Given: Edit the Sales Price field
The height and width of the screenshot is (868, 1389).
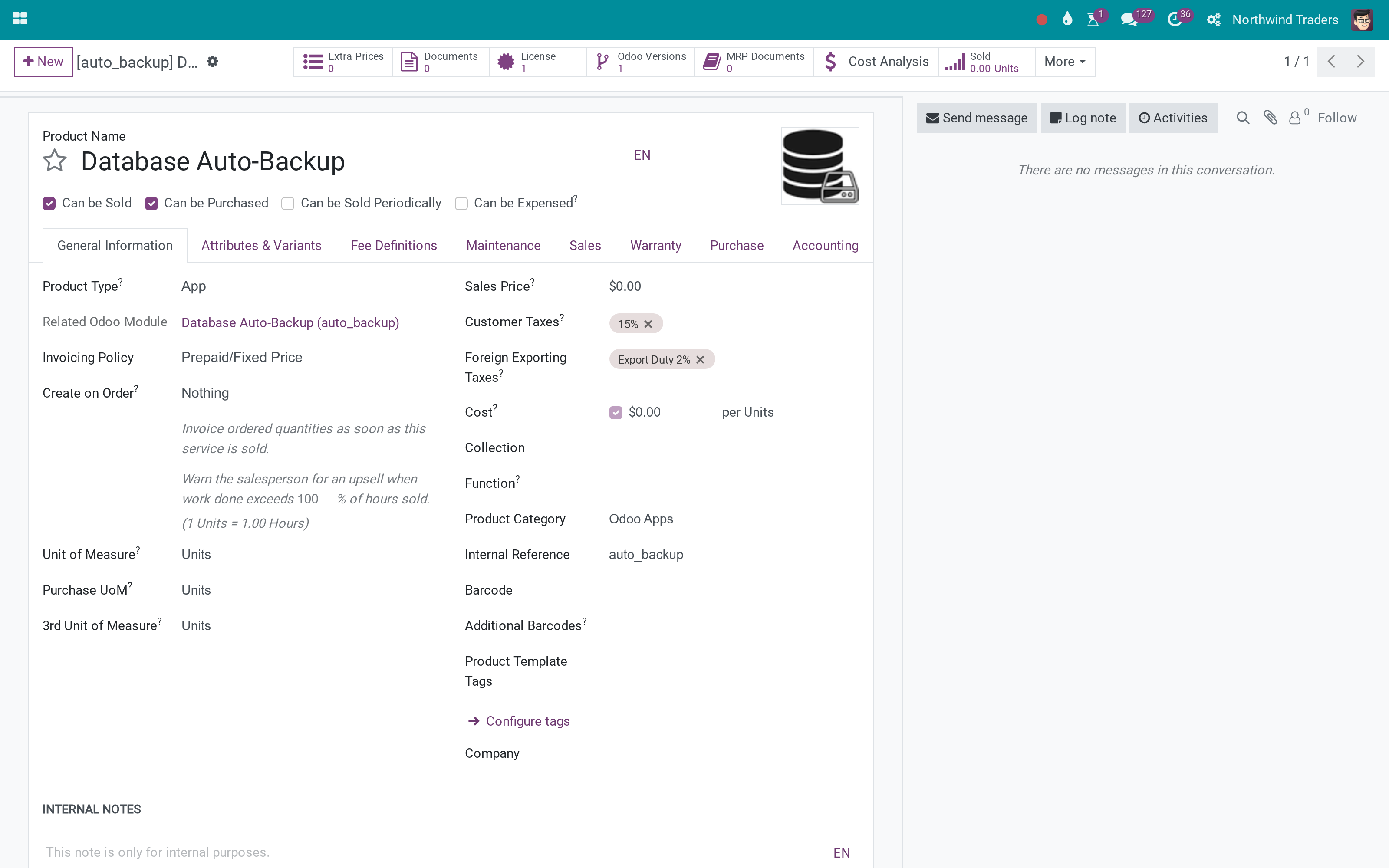Looking at the screenshot, I should (x=734, y=286).
